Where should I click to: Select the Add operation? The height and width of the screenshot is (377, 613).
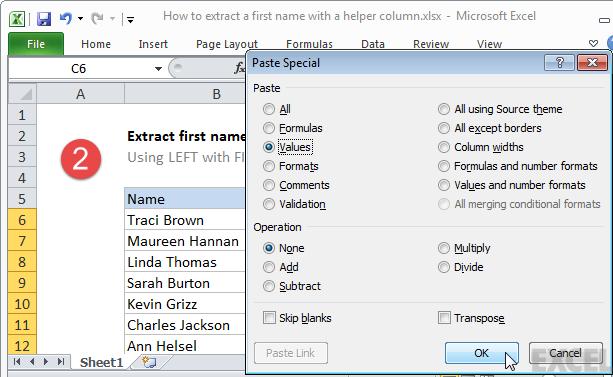[269, 267]
